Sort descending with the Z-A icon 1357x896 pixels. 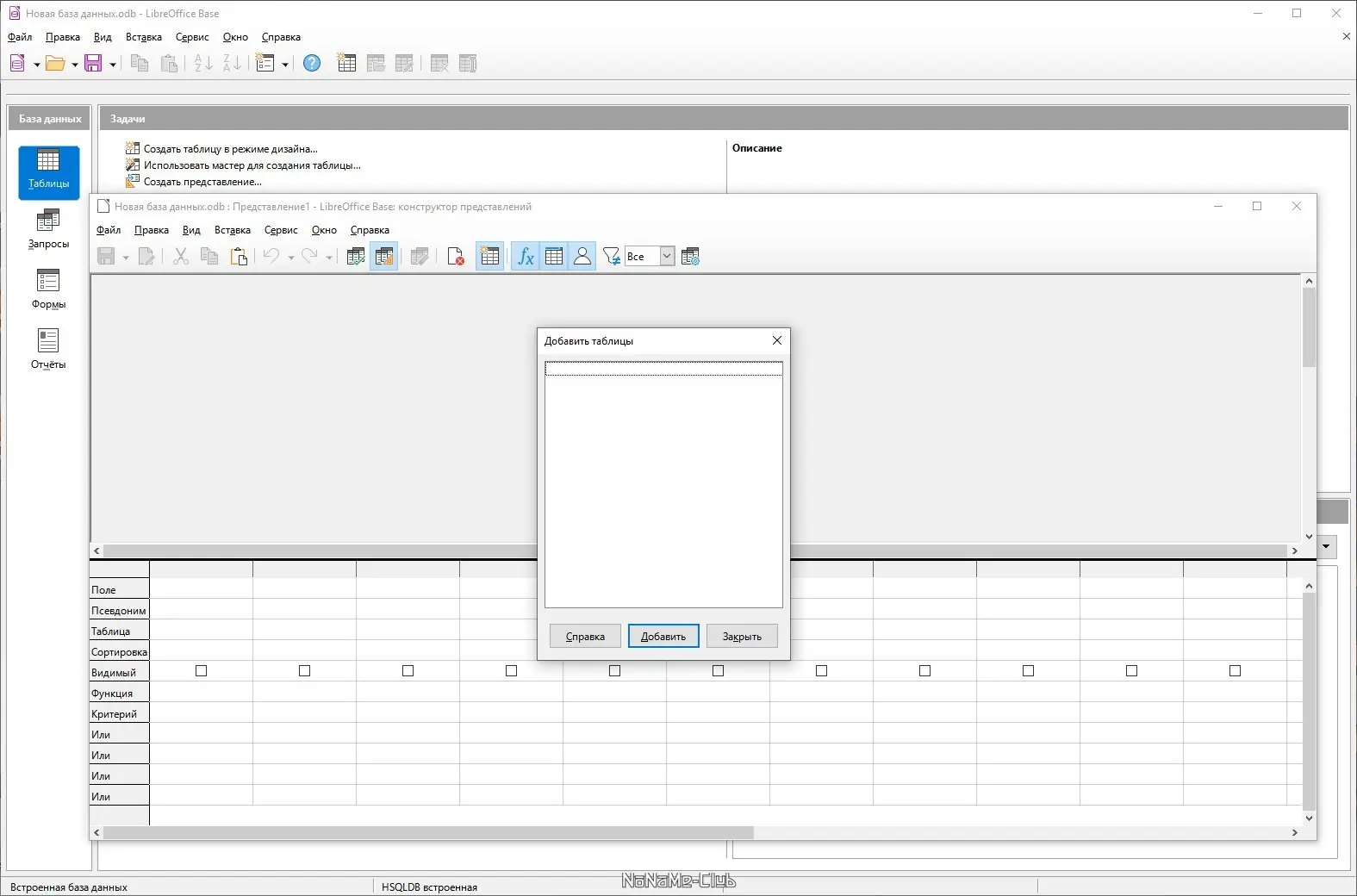233,63
